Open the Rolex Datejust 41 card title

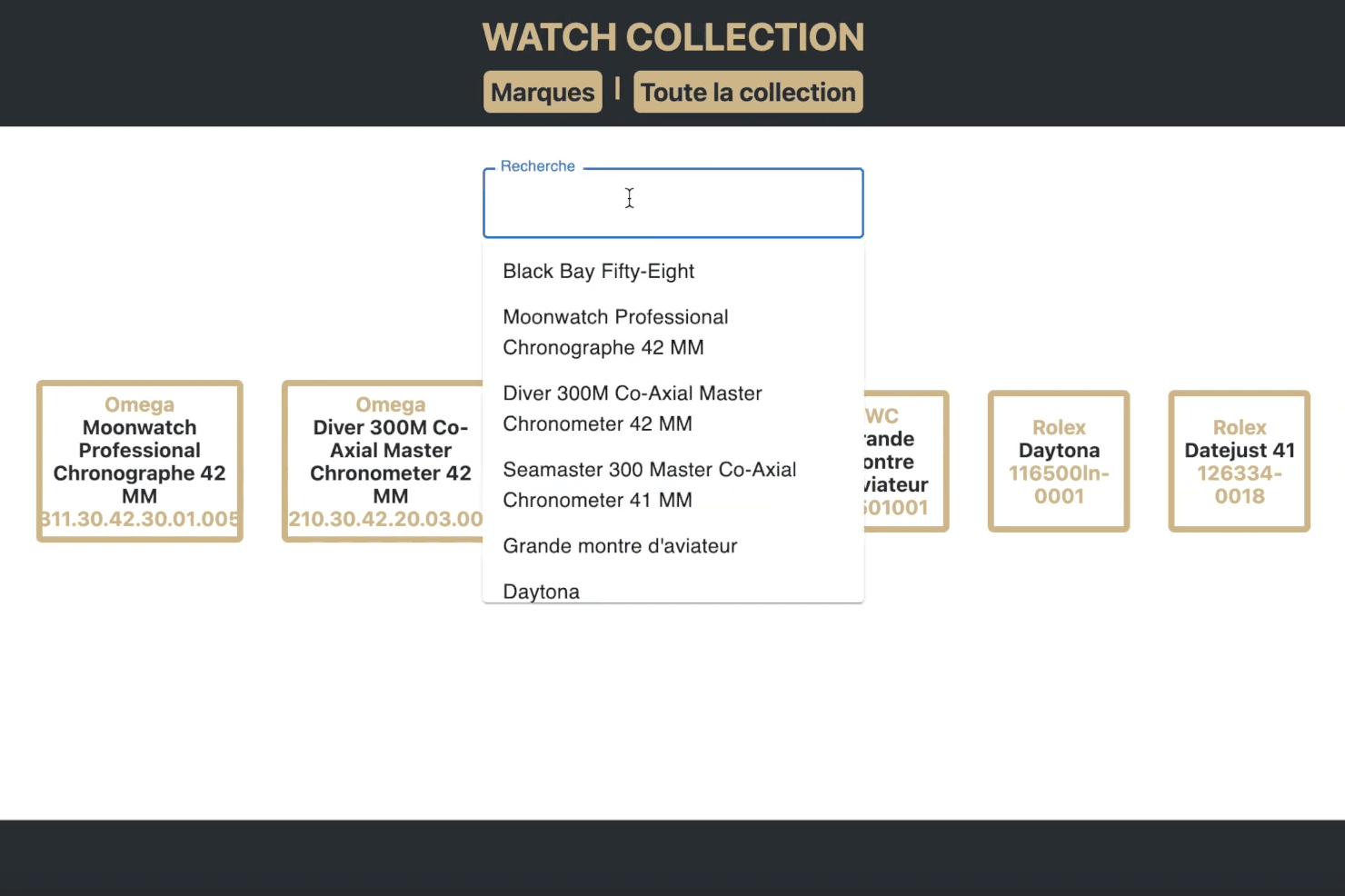(x=1239, y=451)
